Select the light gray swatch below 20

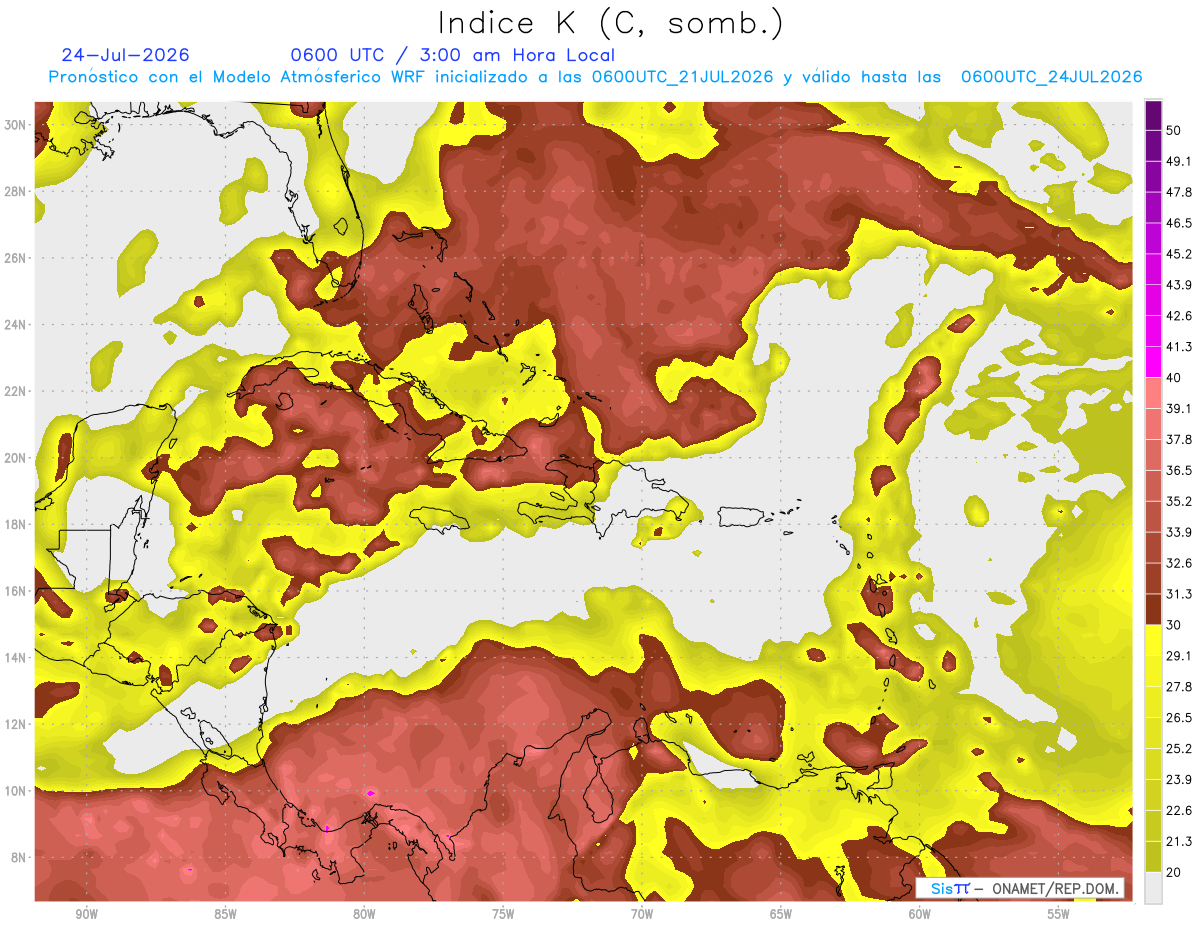click(1153, 887)
